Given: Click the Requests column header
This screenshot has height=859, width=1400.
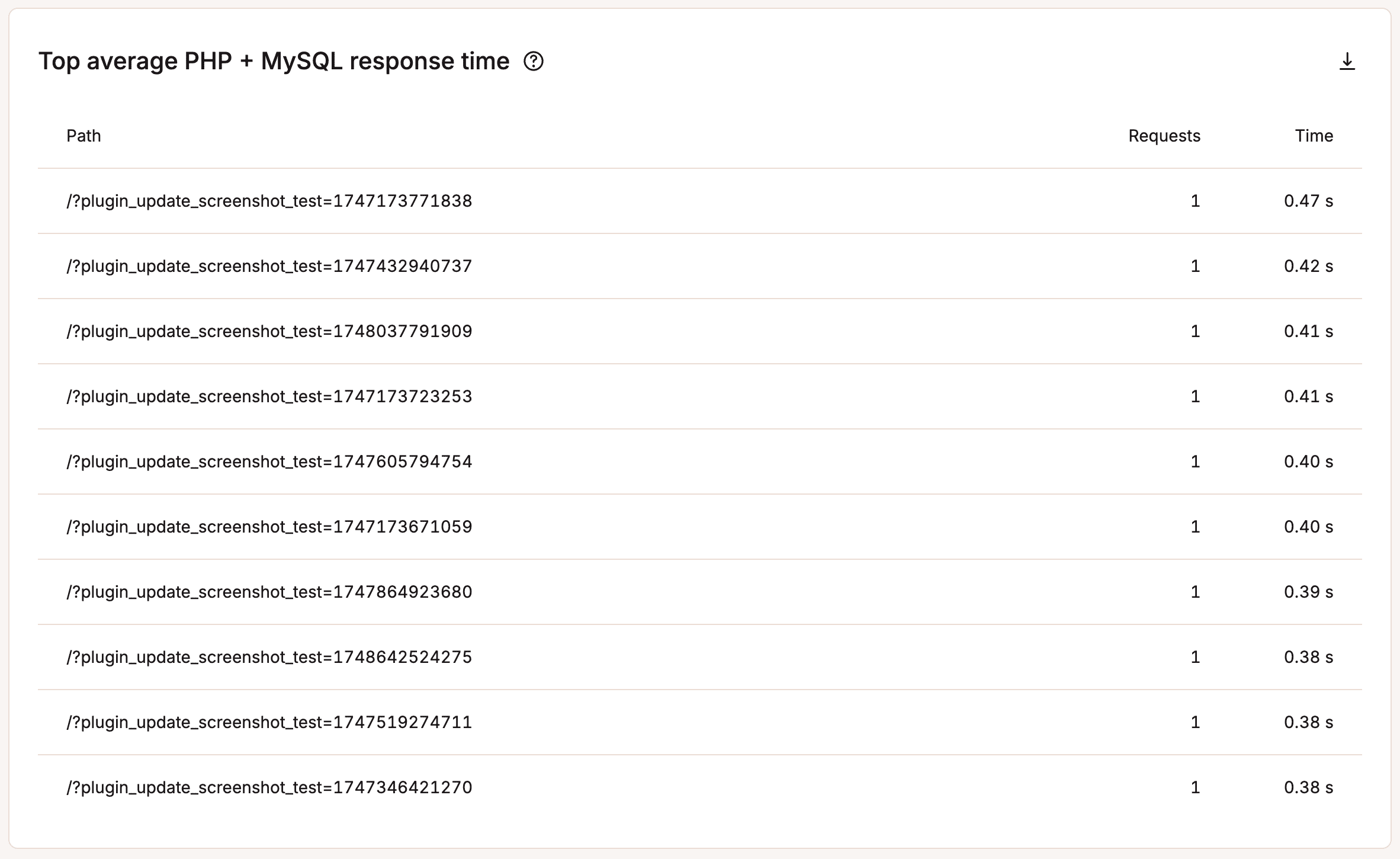Looking at the screenshot, I should (x=1164, y=136).
